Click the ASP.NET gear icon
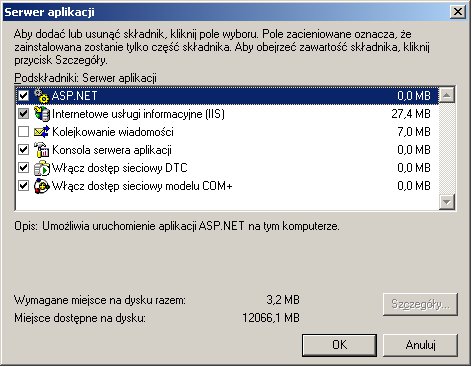The width and height of the screenshot is (472, 367). [x=42, y=96]
